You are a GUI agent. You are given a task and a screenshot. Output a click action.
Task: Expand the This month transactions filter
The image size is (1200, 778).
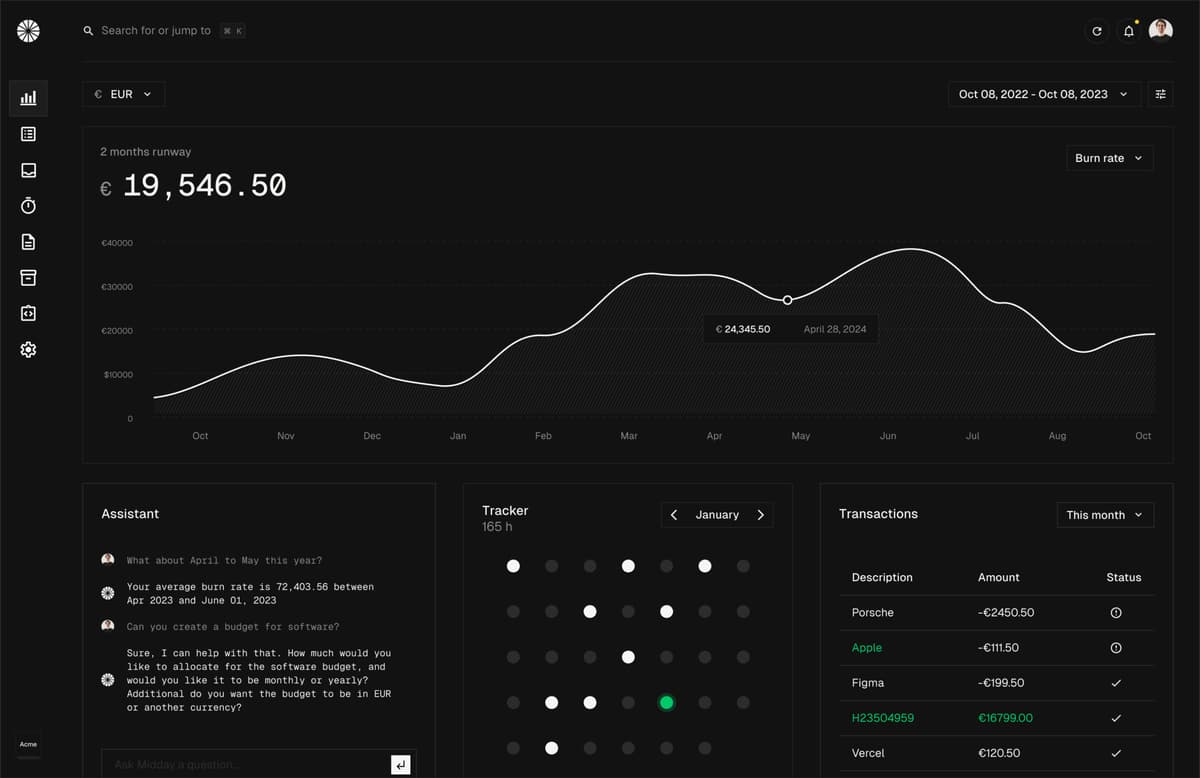pyautogui.click(x=1105, y=515)
